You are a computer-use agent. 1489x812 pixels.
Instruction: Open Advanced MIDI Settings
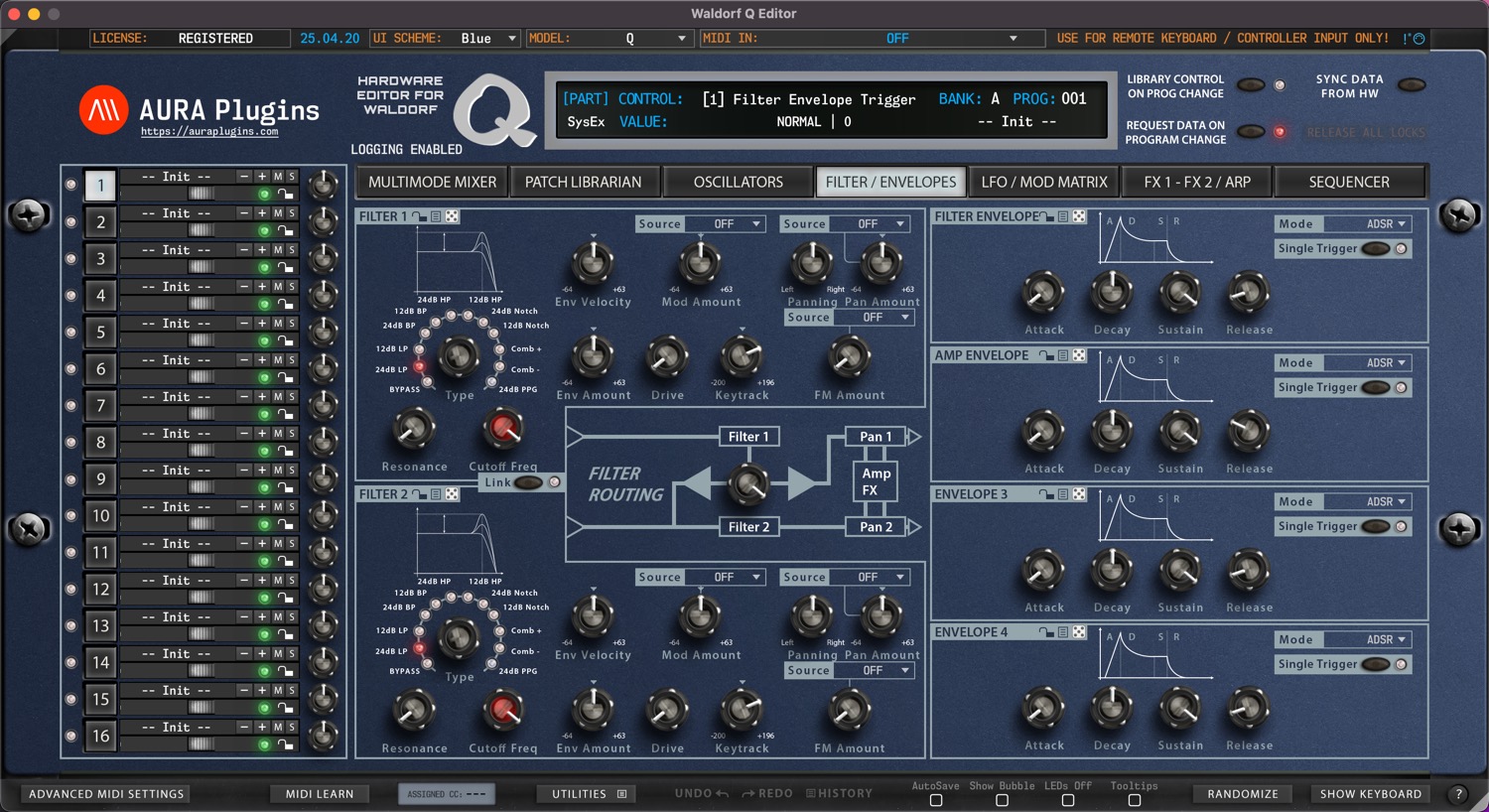106,794
